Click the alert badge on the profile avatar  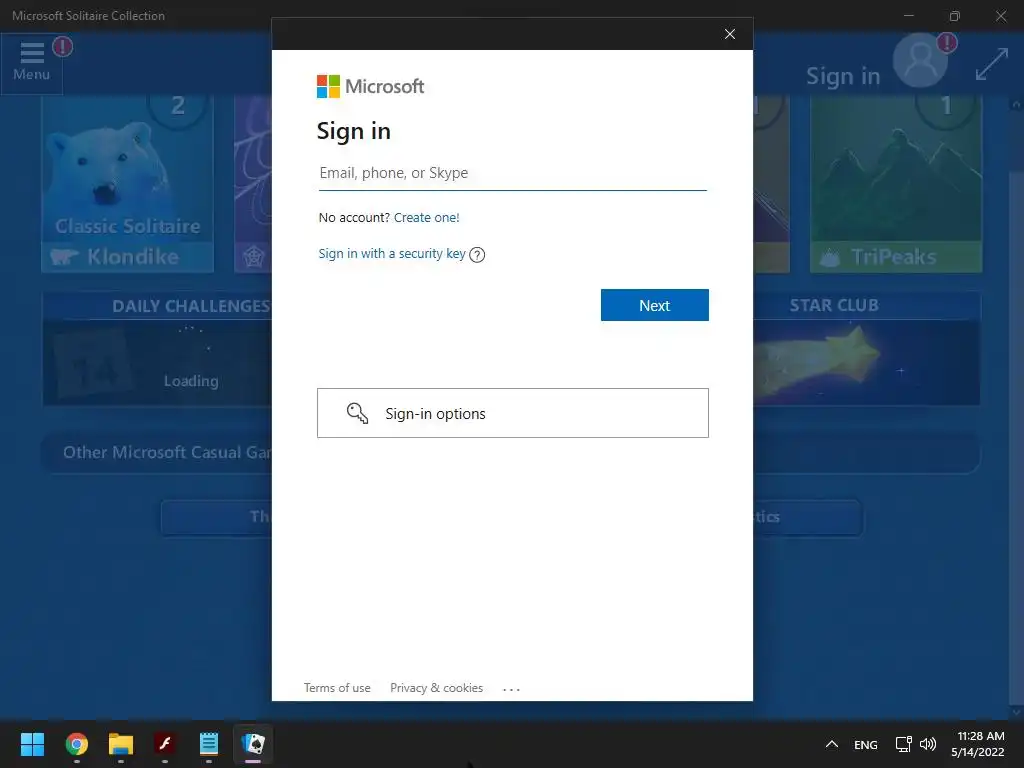point(947,43)
